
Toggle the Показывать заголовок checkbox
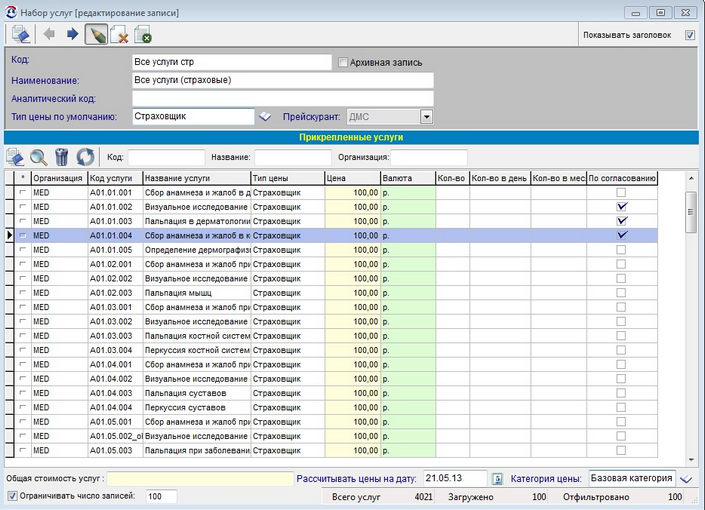coord(690,35)
